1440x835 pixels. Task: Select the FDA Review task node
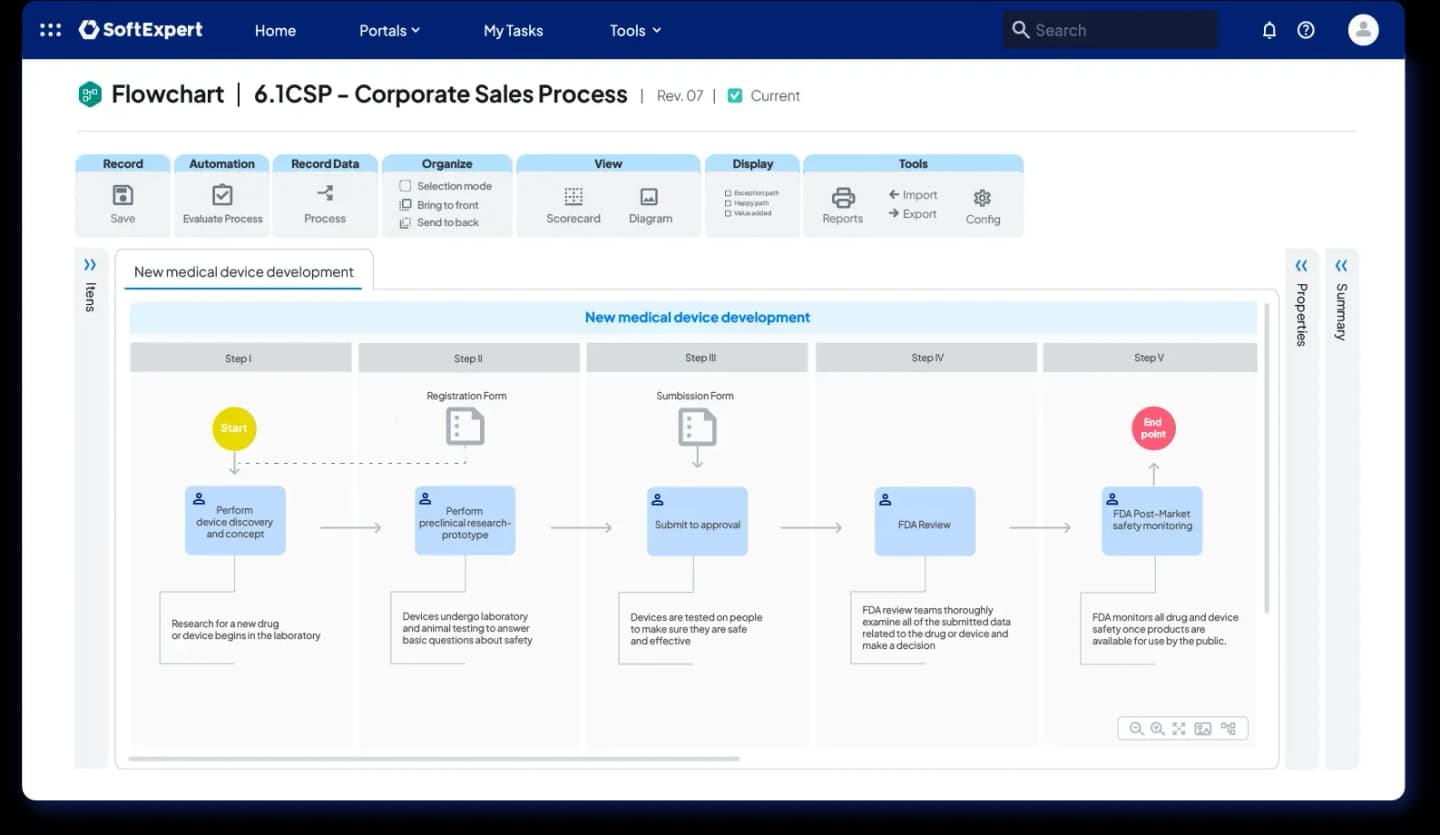pos(925,521)
